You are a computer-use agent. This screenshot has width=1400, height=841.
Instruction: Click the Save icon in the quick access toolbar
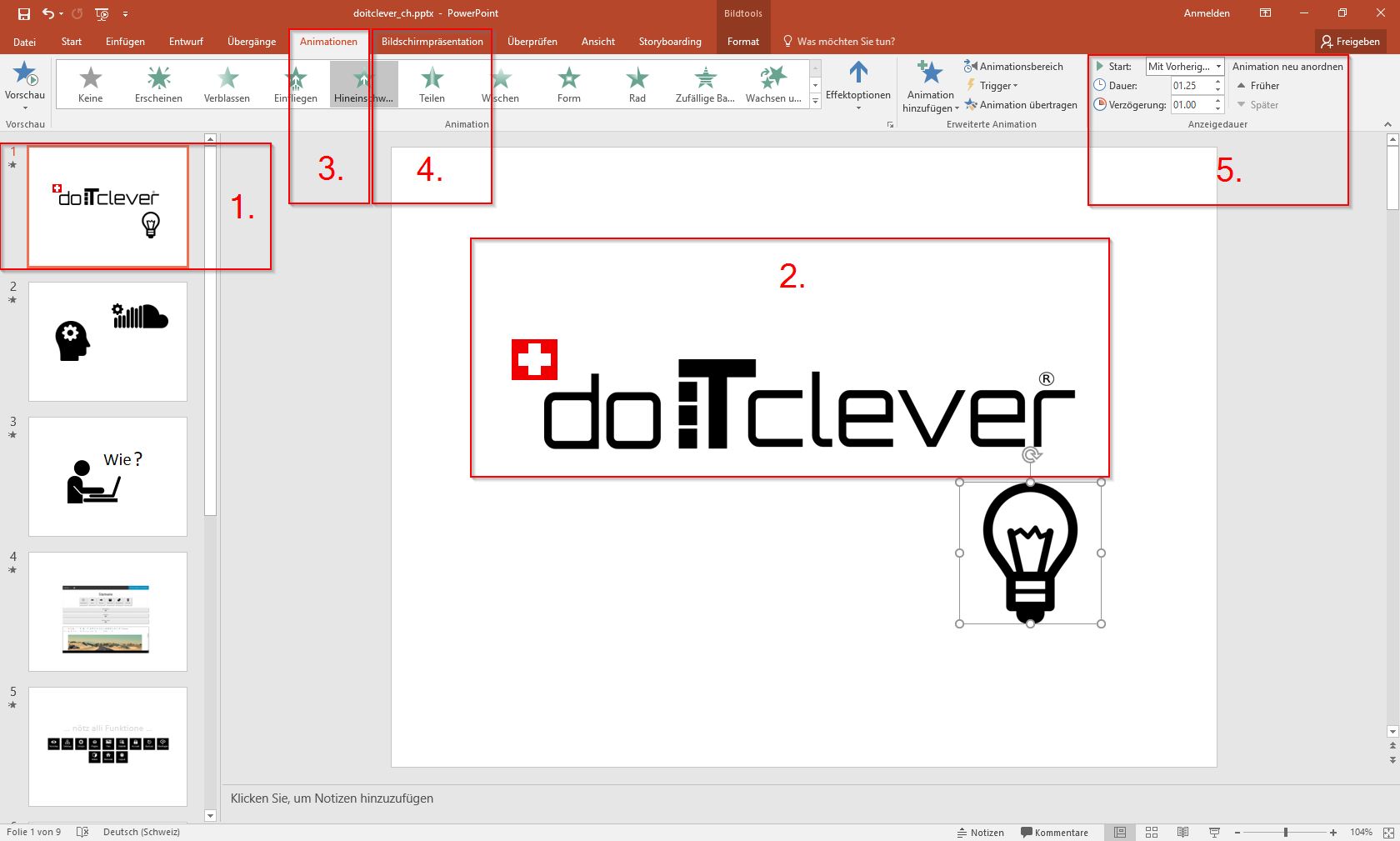pyautogui.click(x=24, y=13)
